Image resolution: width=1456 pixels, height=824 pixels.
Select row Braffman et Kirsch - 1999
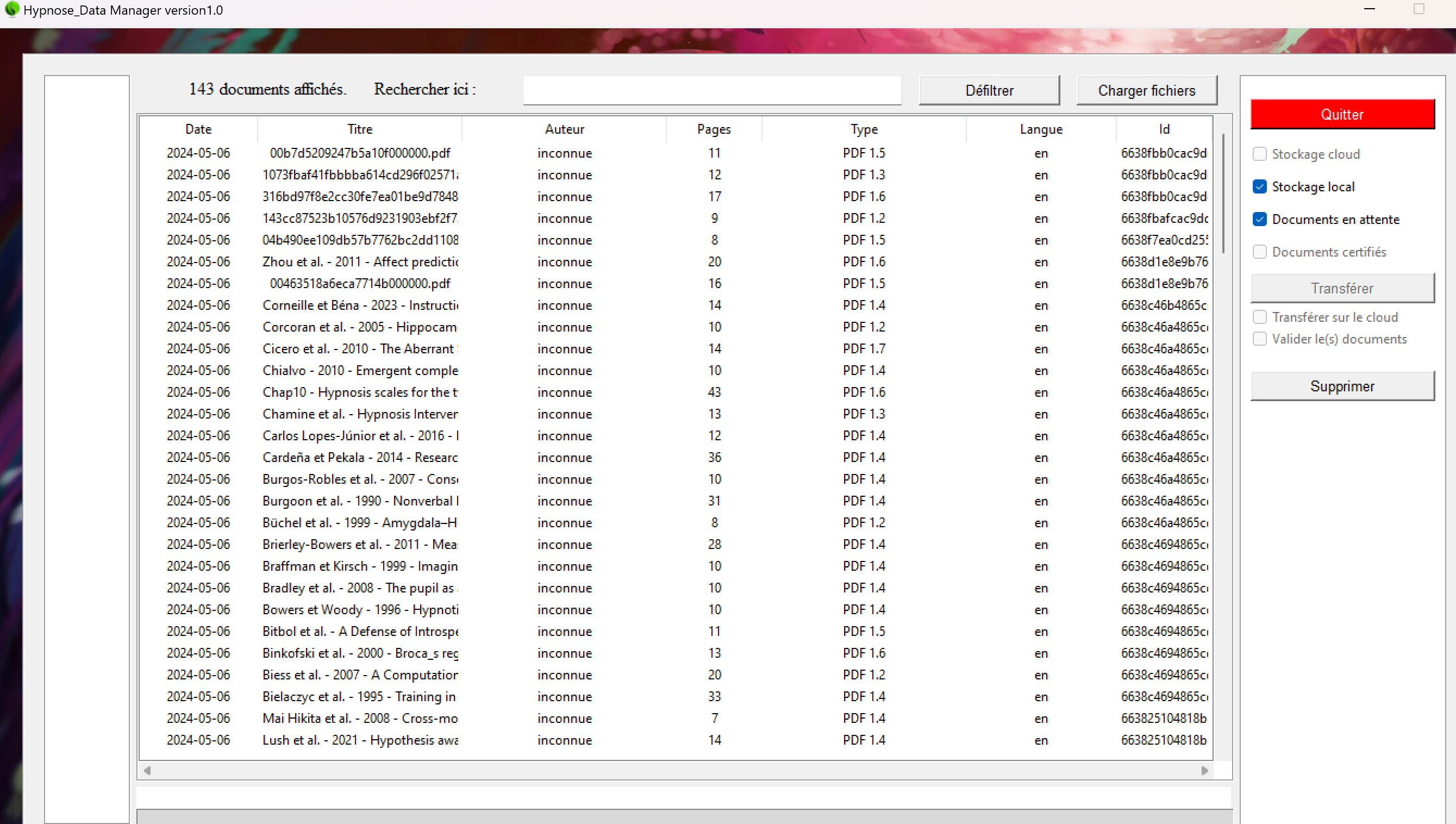pyautogui.click(x=676, y=566)
